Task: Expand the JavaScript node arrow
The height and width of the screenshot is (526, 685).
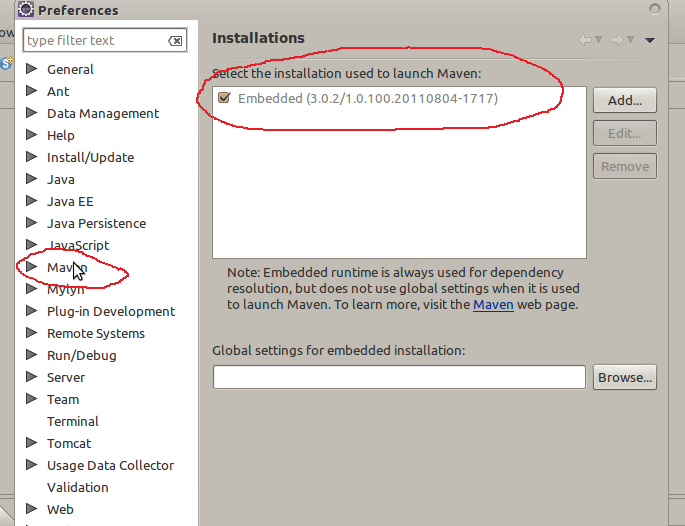Action: 31,245
